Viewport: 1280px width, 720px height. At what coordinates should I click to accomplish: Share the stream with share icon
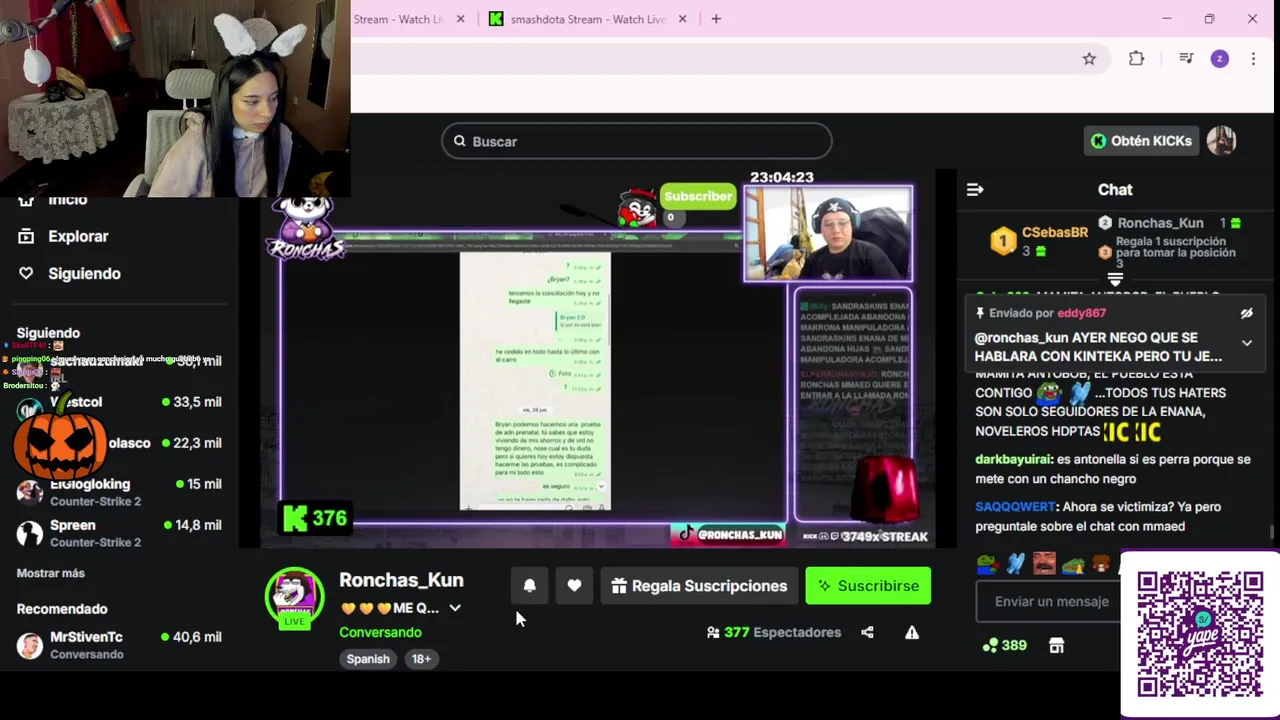click(867, 632)
